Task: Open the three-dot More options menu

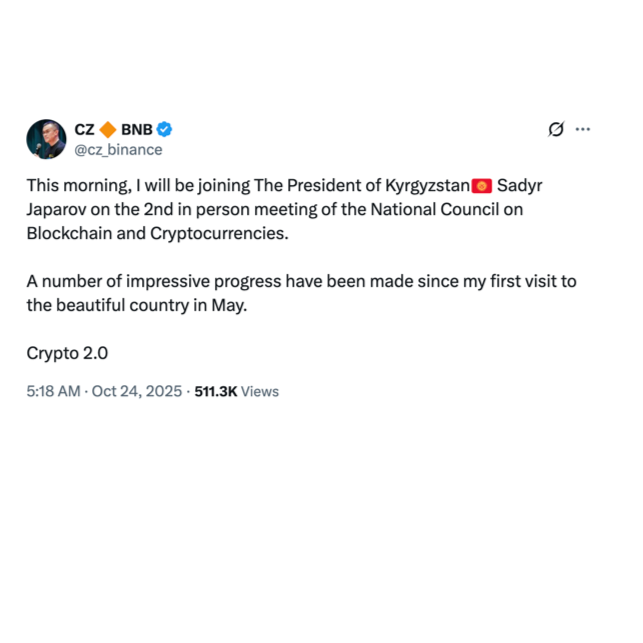Action: [583, 129]
